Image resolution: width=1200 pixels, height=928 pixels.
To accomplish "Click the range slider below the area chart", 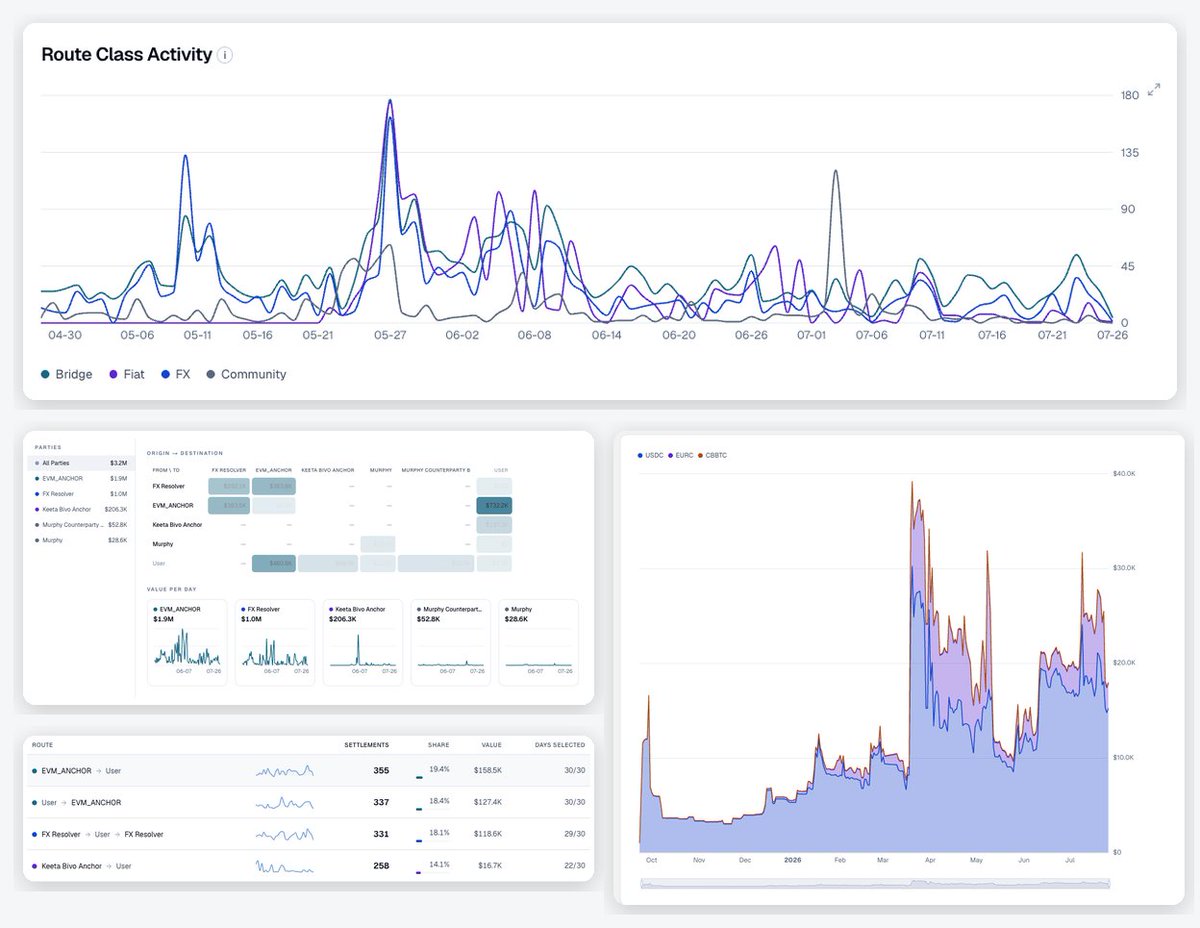I will tap(875, 883).
